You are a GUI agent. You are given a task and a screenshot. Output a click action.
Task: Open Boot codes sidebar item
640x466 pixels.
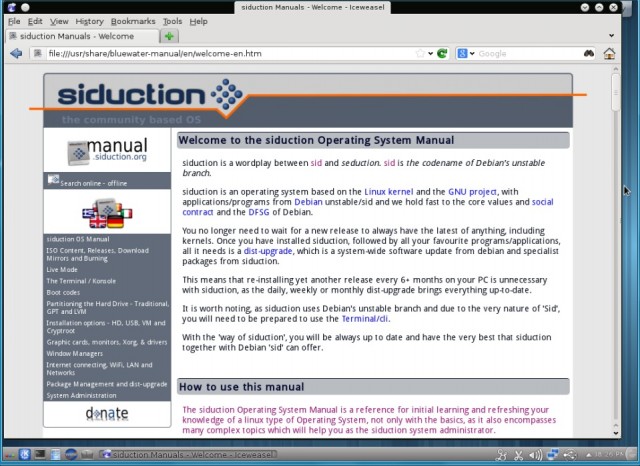[x=63, y=293]
